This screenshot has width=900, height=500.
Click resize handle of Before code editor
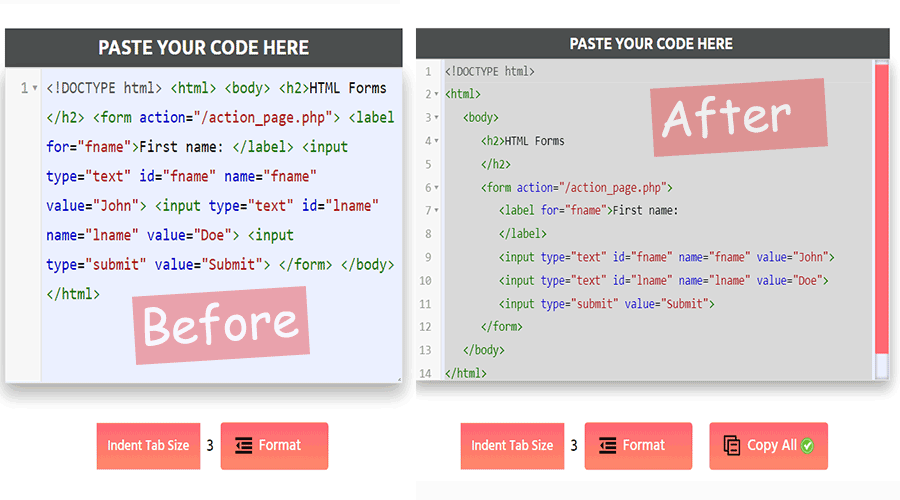tap(399, 379)
